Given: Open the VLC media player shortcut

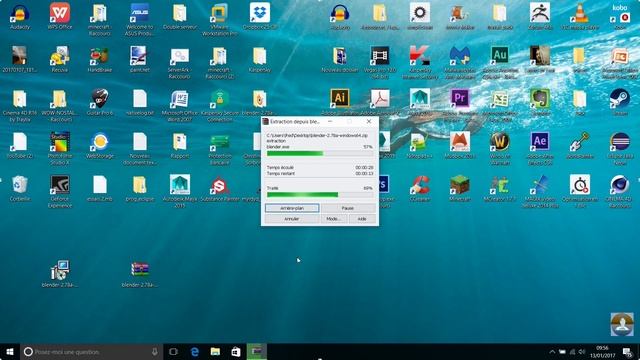Looking at the screenshot, I should click(580, 17).
